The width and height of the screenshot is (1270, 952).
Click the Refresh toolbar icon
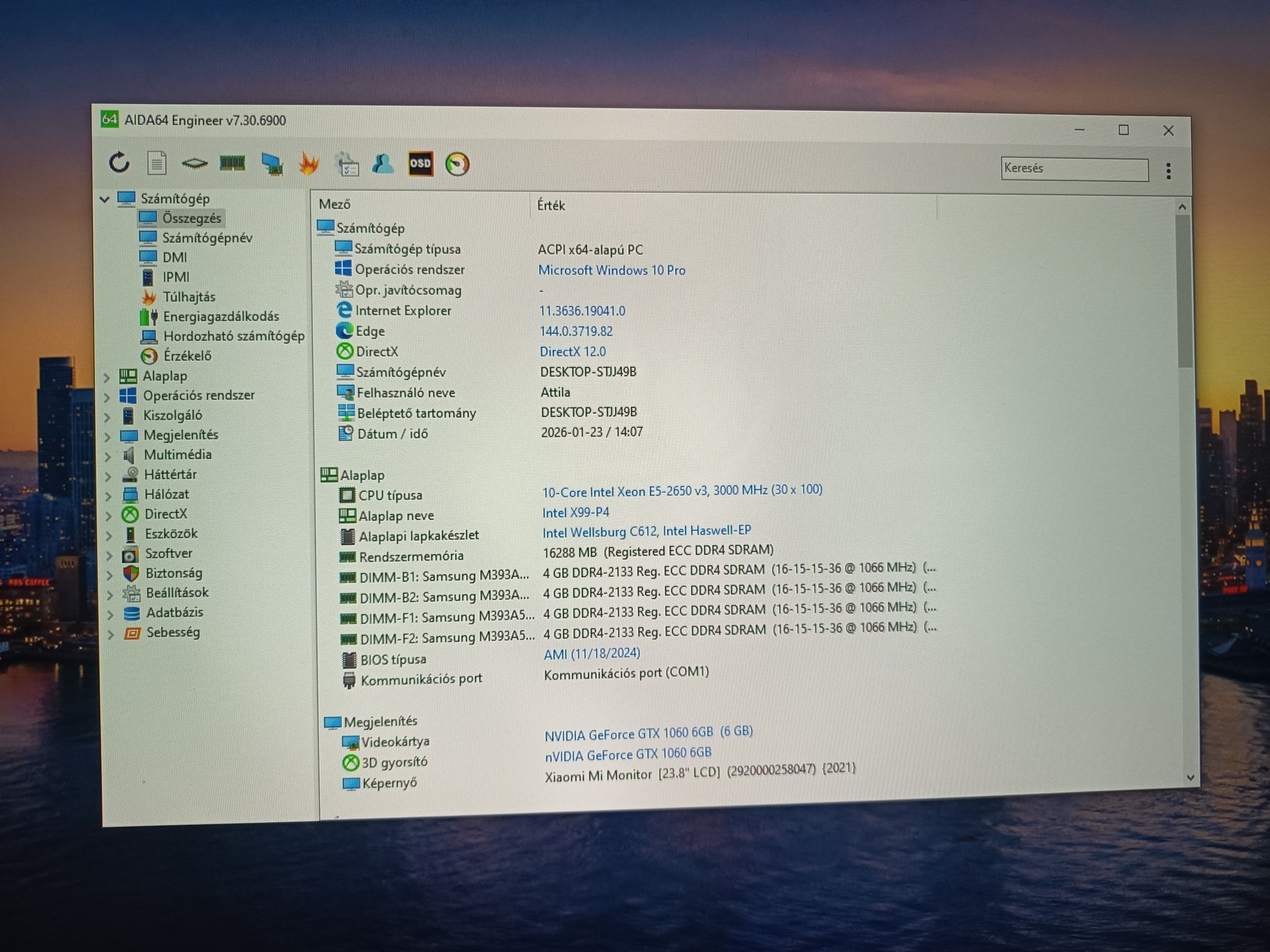tap(119, 162)
